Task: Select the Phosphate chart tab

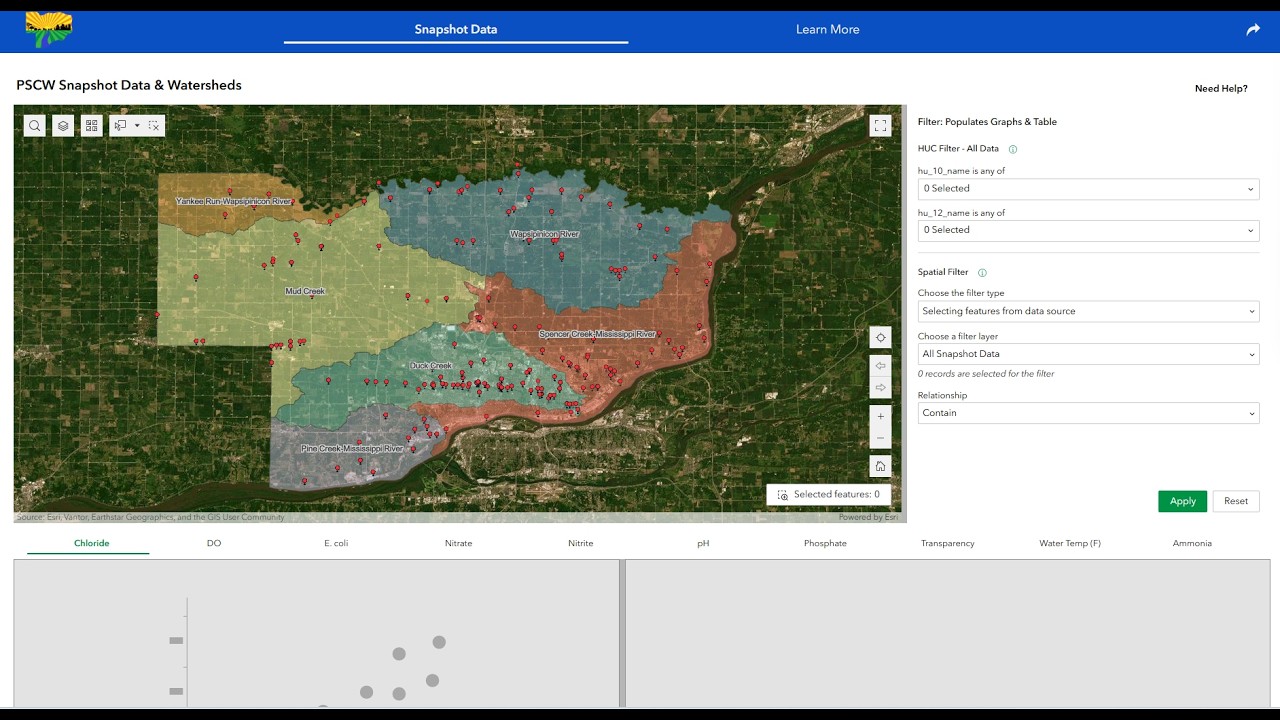Action: pos(825,543)
